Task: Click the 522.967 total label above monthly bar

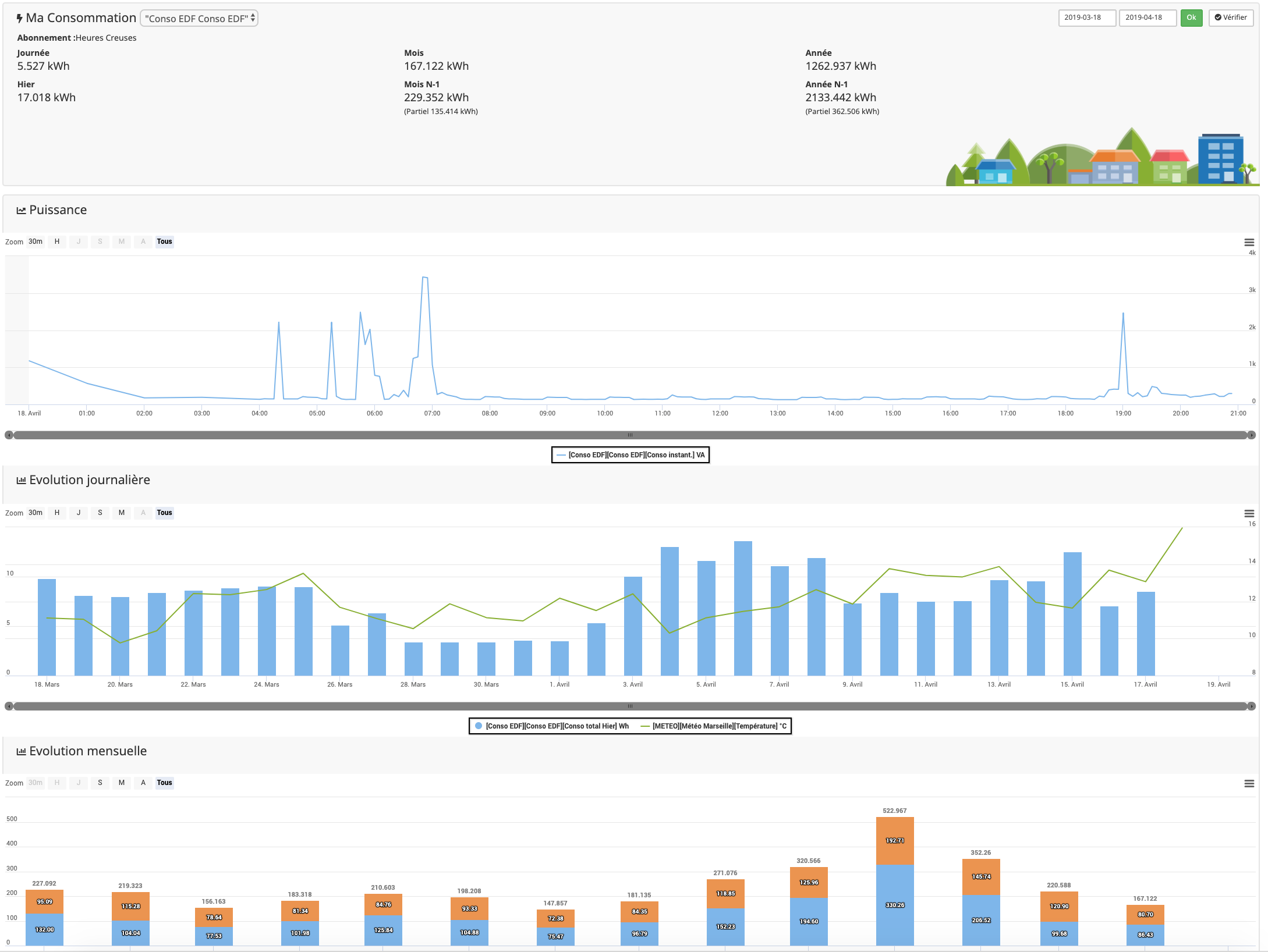Action: click(x=895, y=811)
